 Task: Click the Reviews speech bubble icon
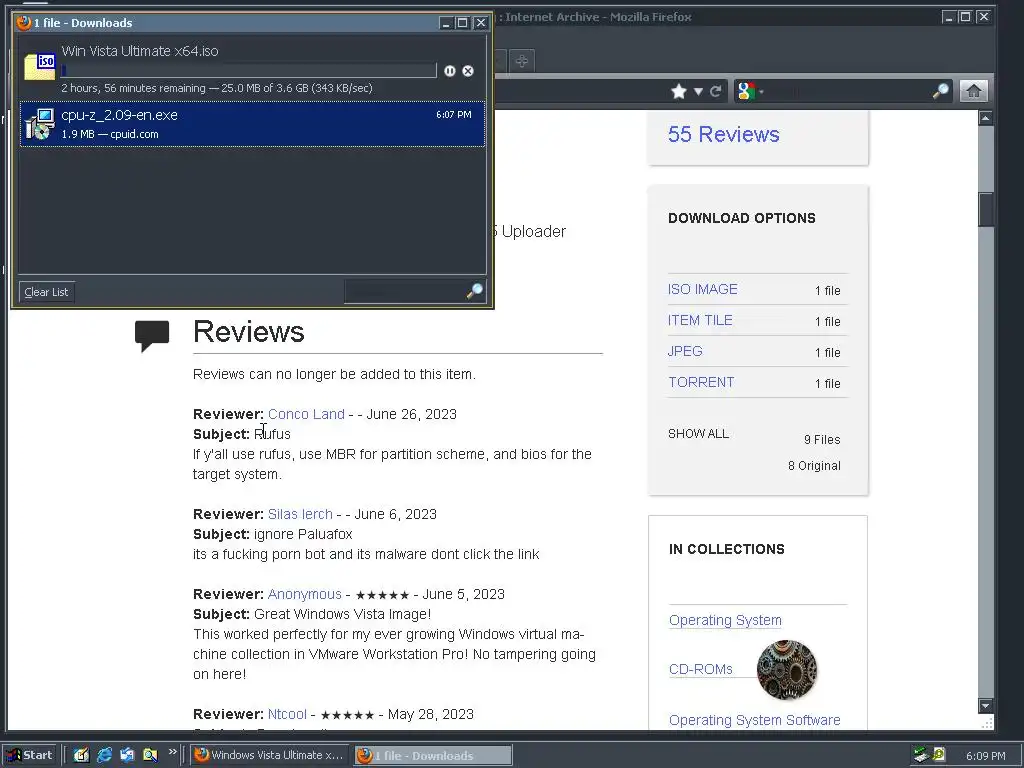pyautogui.click(x=152, y=336)
